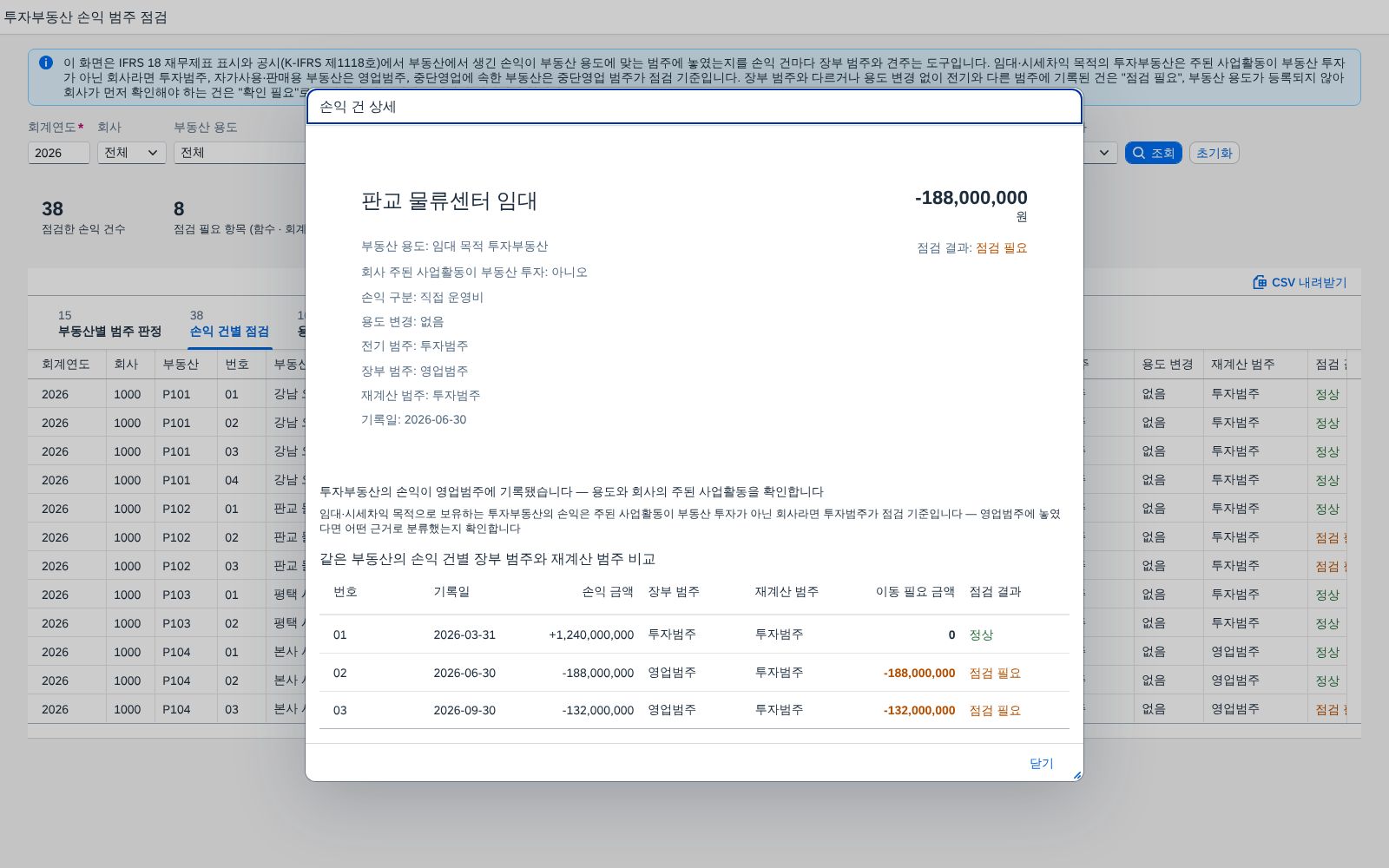Click the 재계산 범주 header in background table
This screenshot has width=1389, height=868.
pos(1243,365)
